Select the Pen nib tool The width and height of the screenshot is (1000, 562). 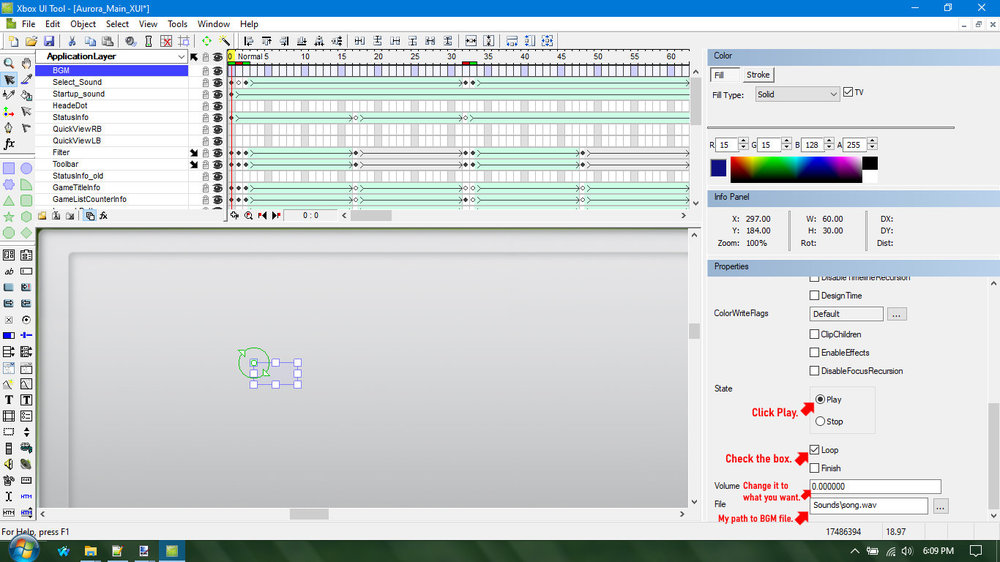coord(9,128)
